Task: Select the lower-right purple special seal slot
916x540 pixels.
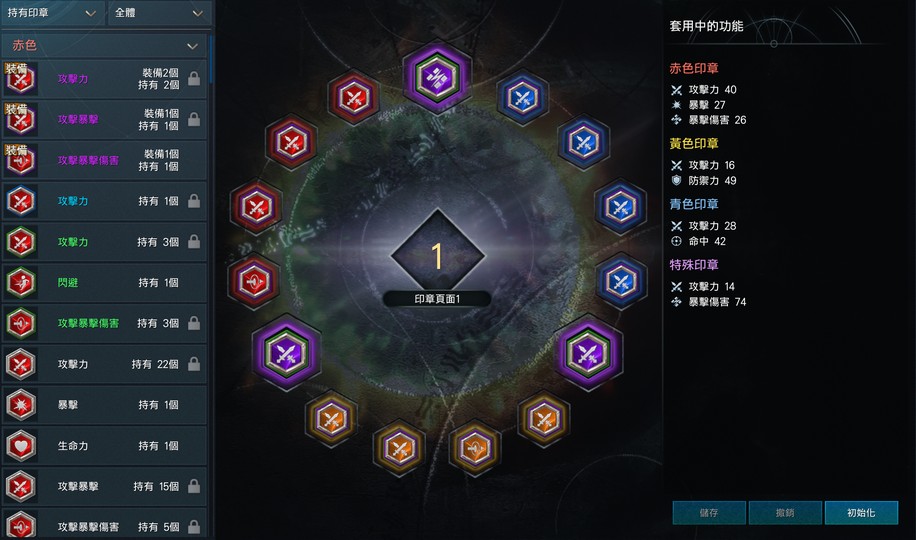Action: (x=588, y=352)
